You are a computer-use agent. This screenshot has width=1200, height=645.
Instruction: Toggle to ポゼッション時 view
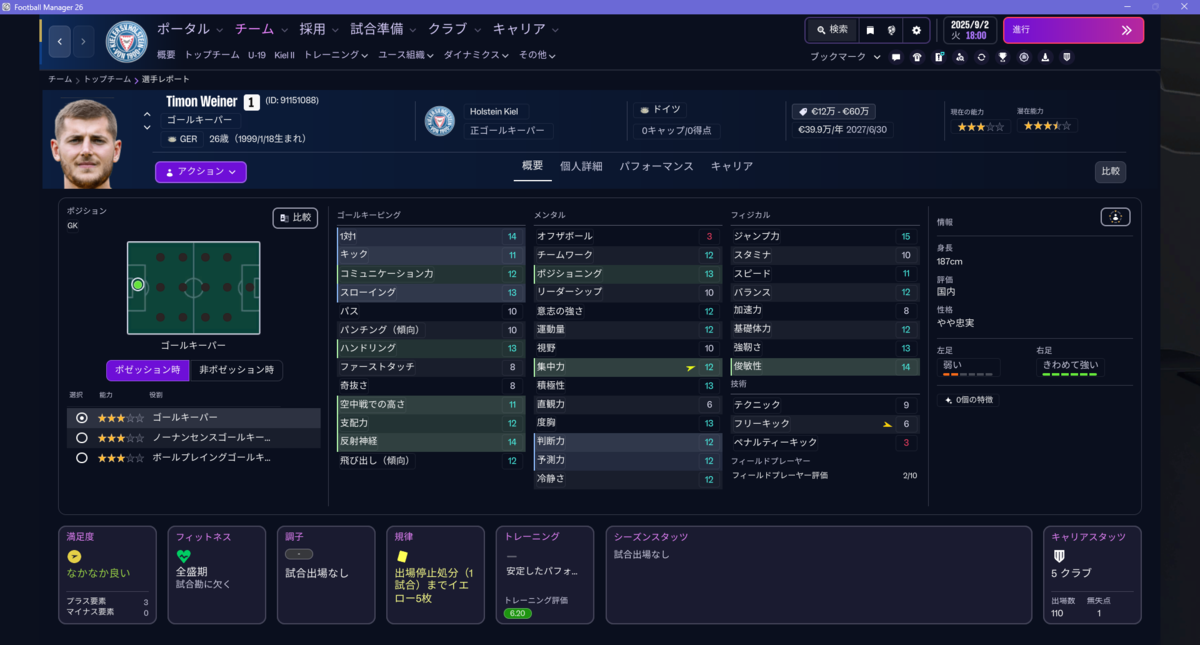[x=147, y=370]
